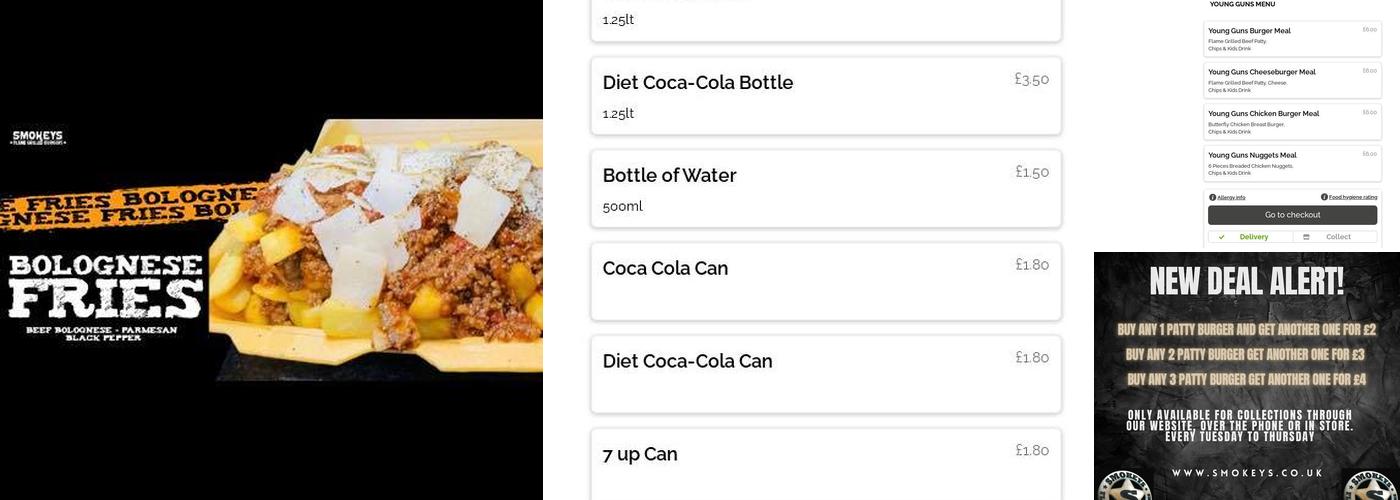
Task: Choose Young Guns Nuggets Meal
Action: pos(1292,163)
